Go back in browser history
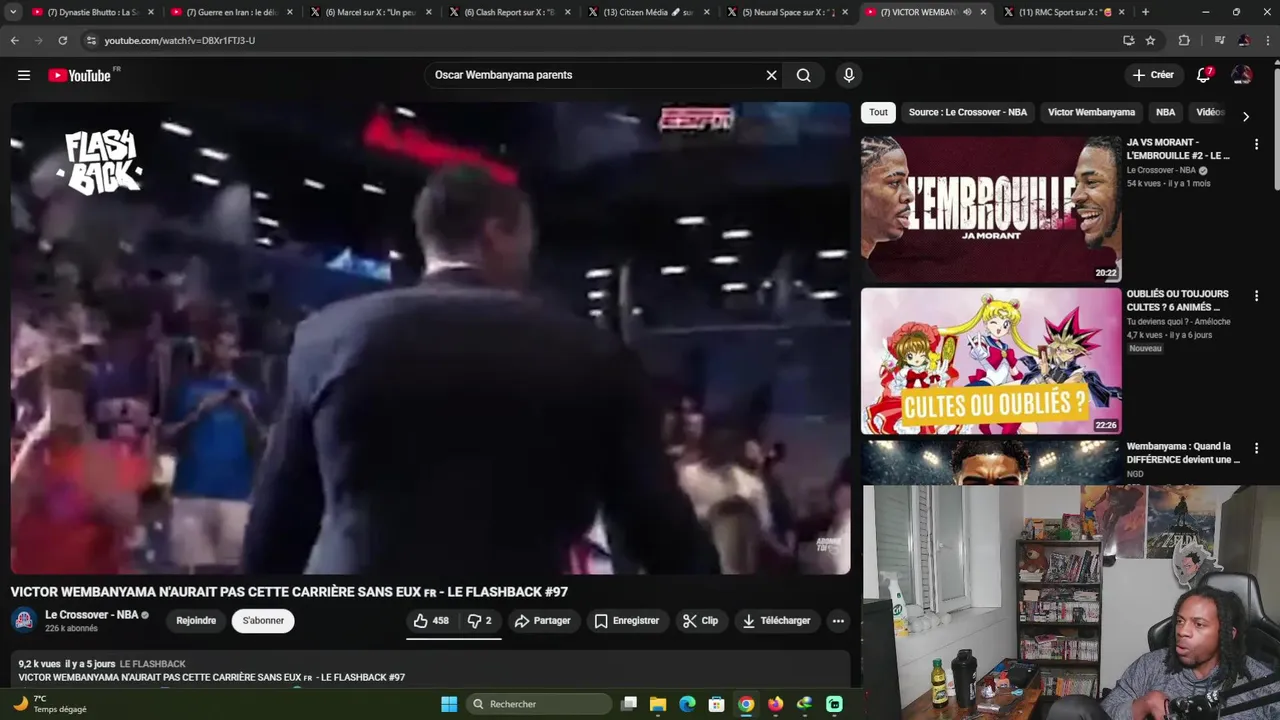Viewport: 1280px width, 720px height. click(x=14, y=40)
